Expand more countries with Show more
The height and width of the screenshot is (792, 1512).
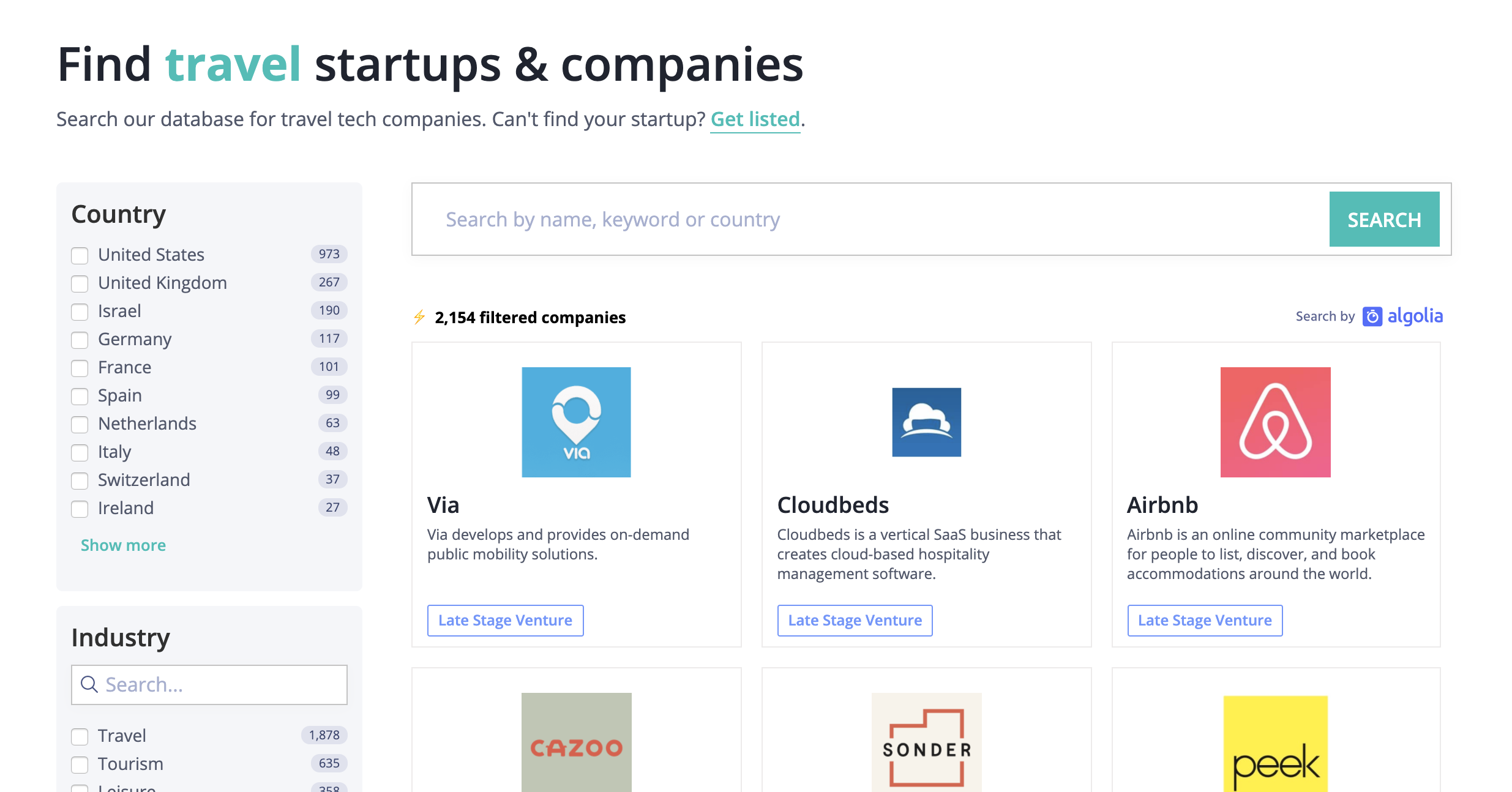tap(122, 545)
